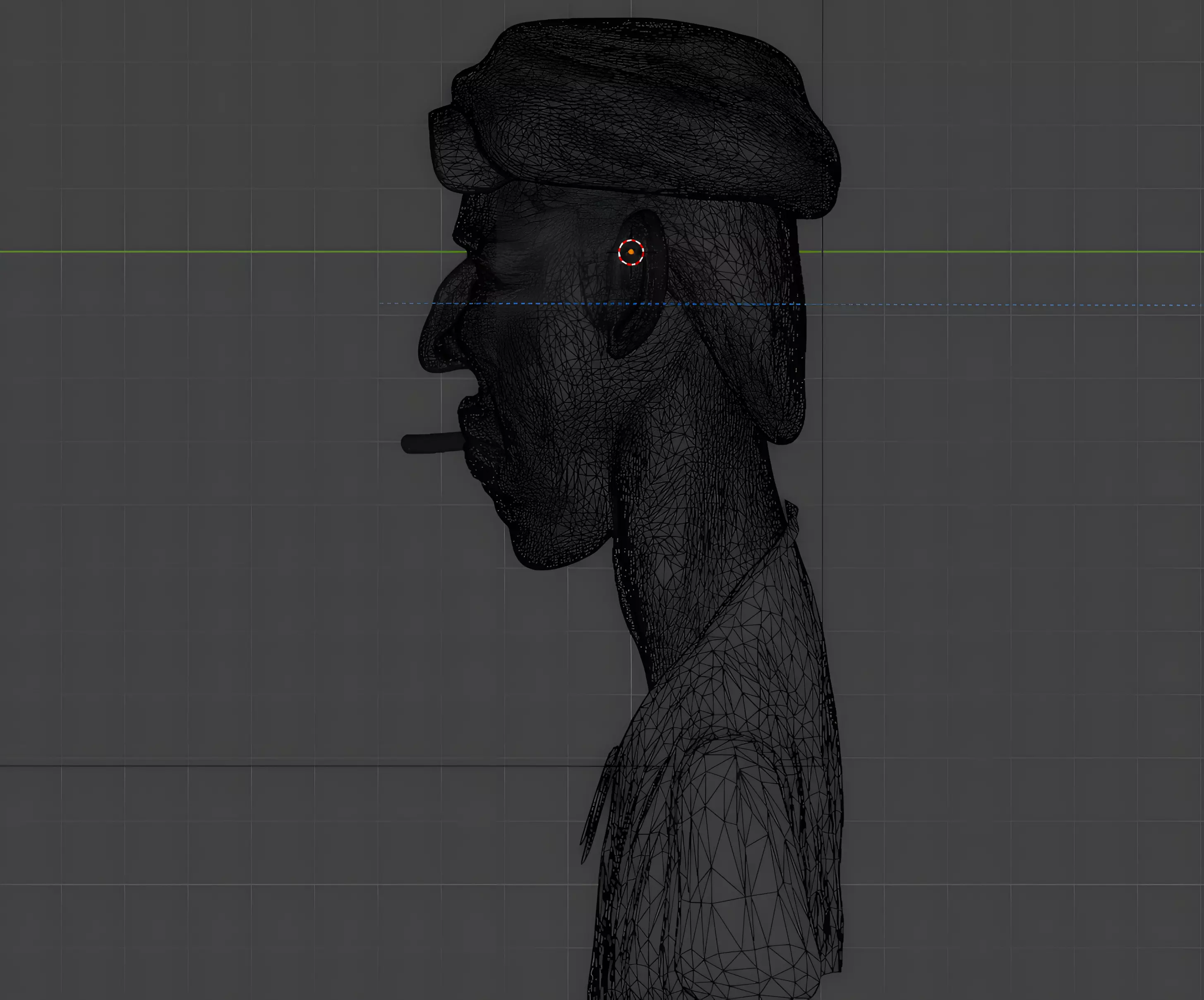Click the red-white 3D cursor circle
This screenshot has width=1204, height=1000.
point(631,252)
